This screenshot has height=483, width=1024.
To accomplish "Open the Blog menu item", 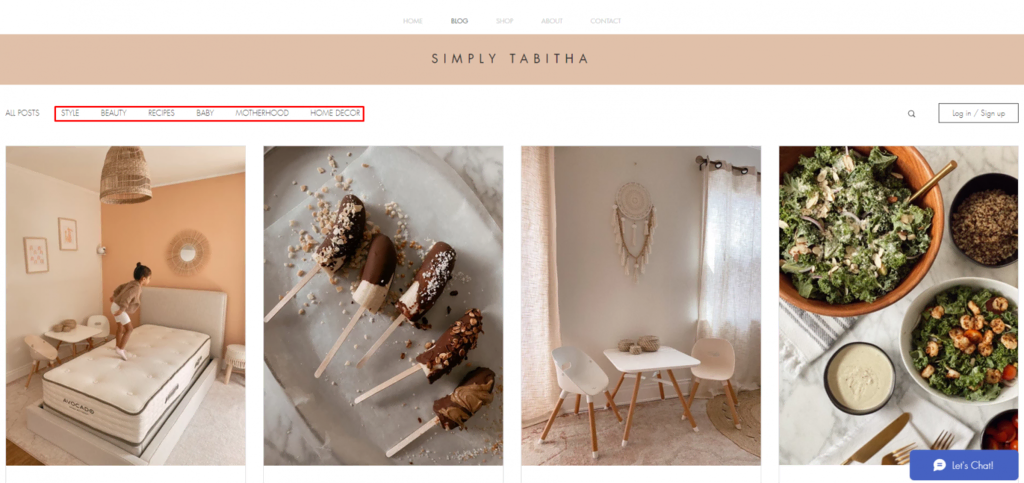I will coord(459,21).
